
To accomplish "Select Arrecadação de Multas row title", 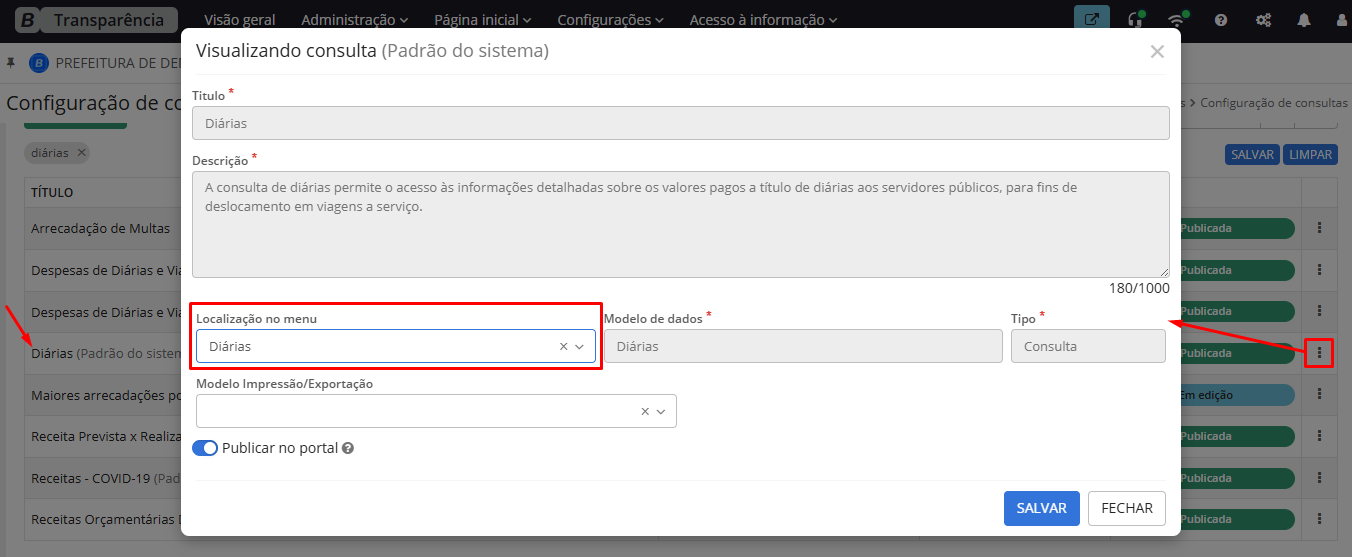I will [101, 228].
